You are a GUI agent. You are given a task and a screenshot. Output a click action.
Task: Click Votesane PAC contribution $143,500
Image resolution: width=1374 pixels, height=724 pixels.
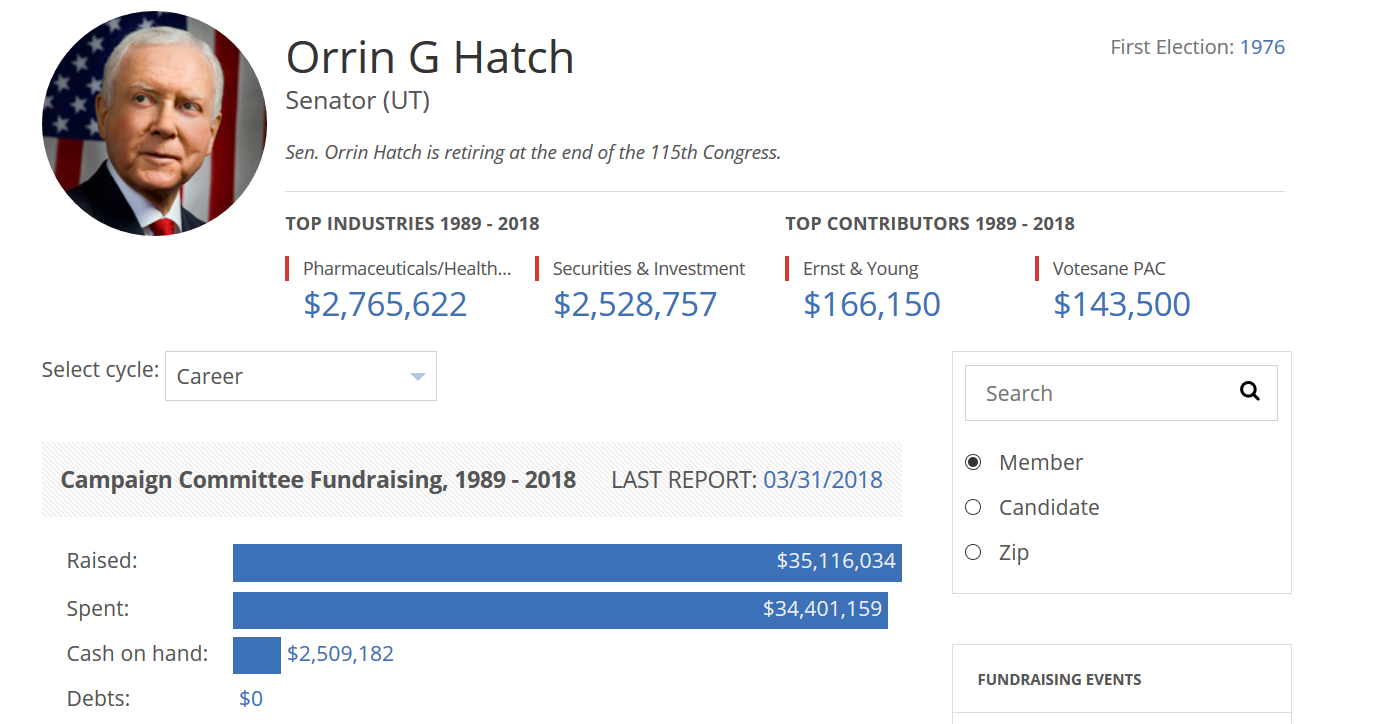[1122, 304]
